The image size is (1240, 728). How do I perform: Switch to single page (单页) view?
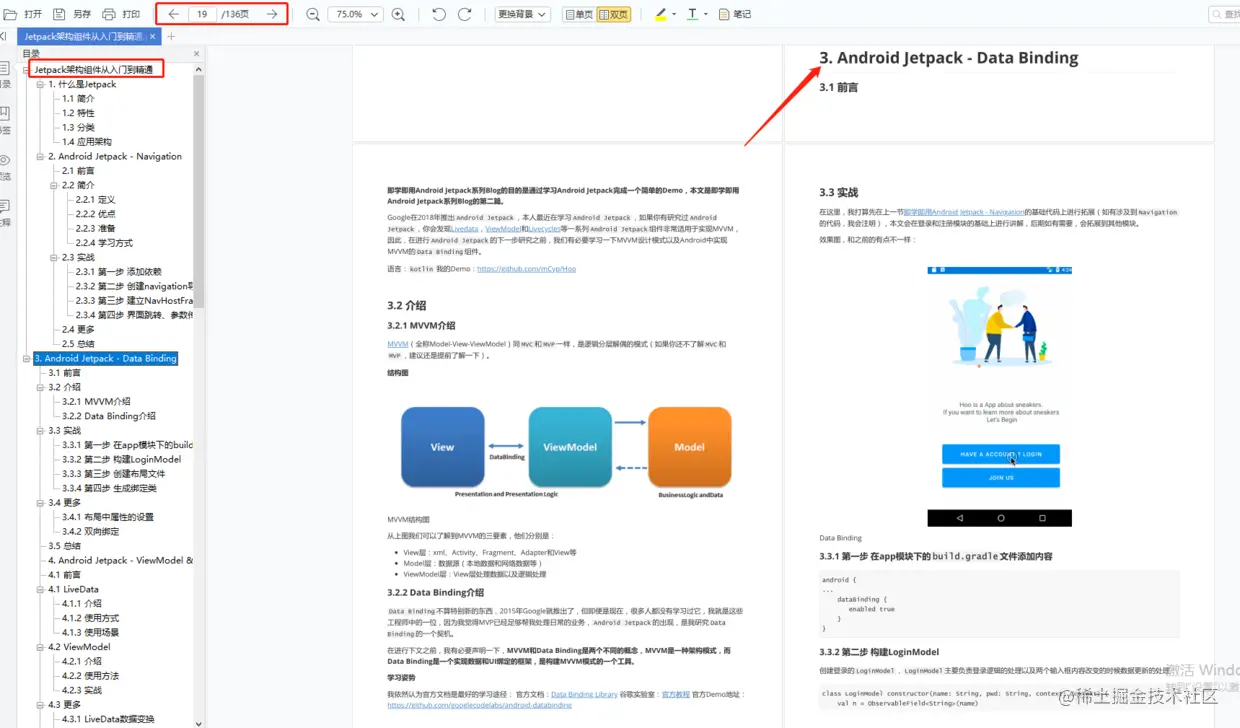coord(578,14)
